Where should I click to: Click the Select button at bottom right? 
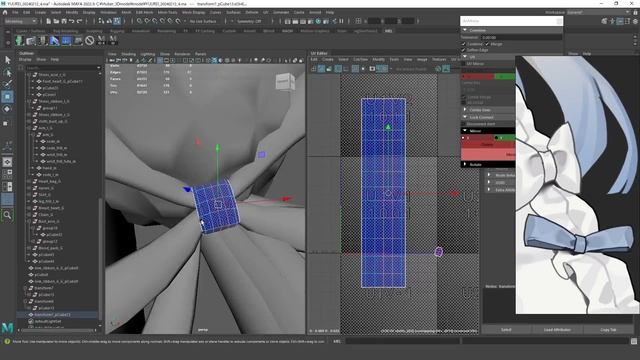[x=506, y=329]
